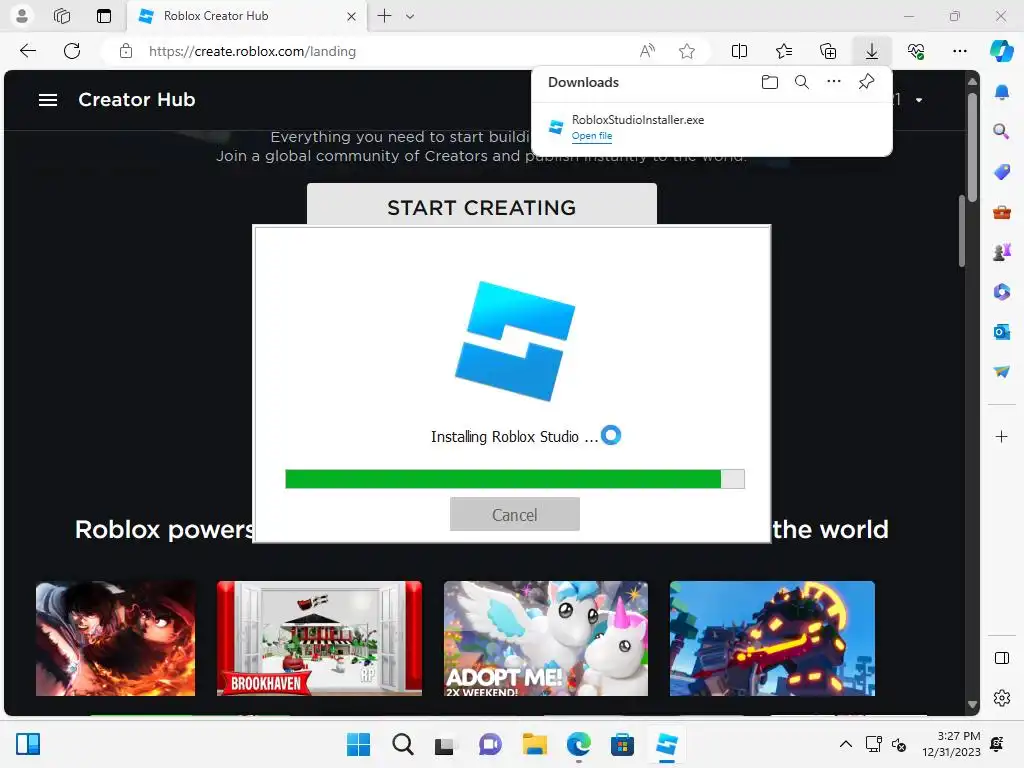
Task: View site information lock icon
Action: click(126, 51)
